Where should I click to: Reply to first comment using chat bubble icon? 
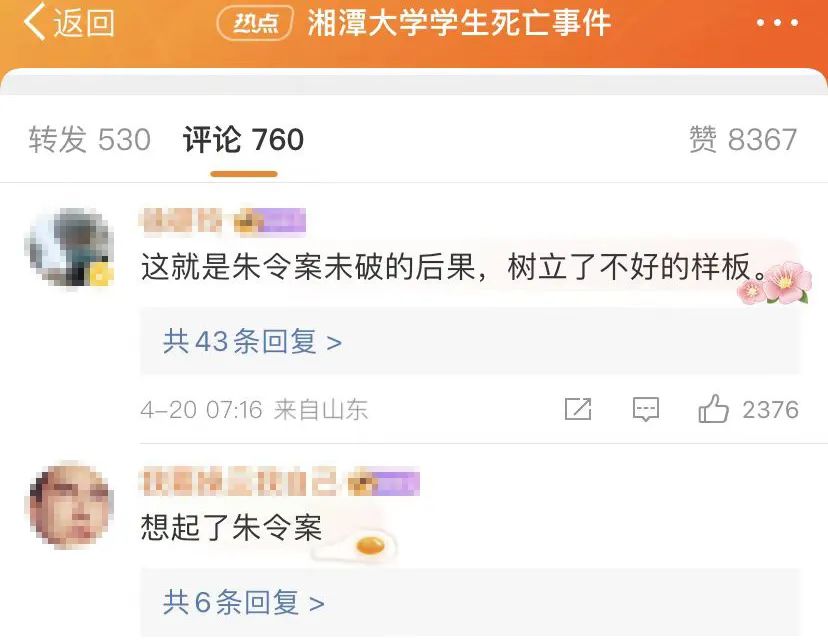click(646, 409)
